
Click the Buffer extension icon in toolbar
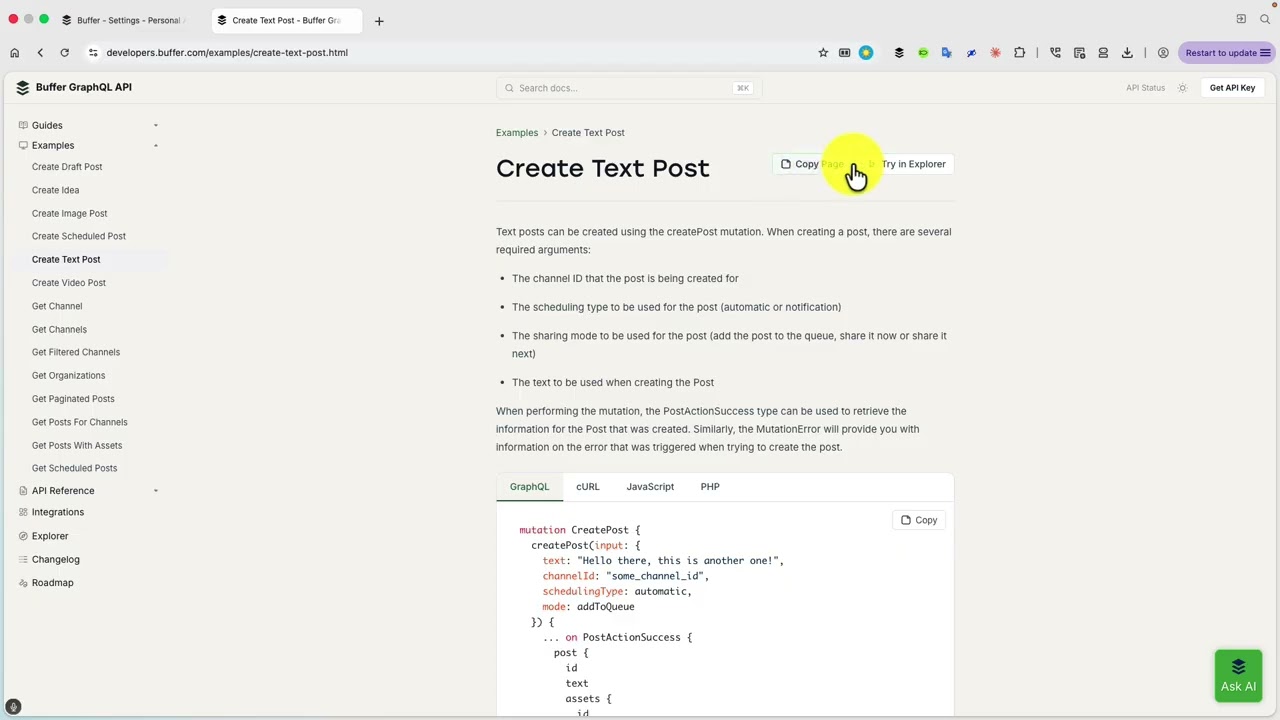899,53
